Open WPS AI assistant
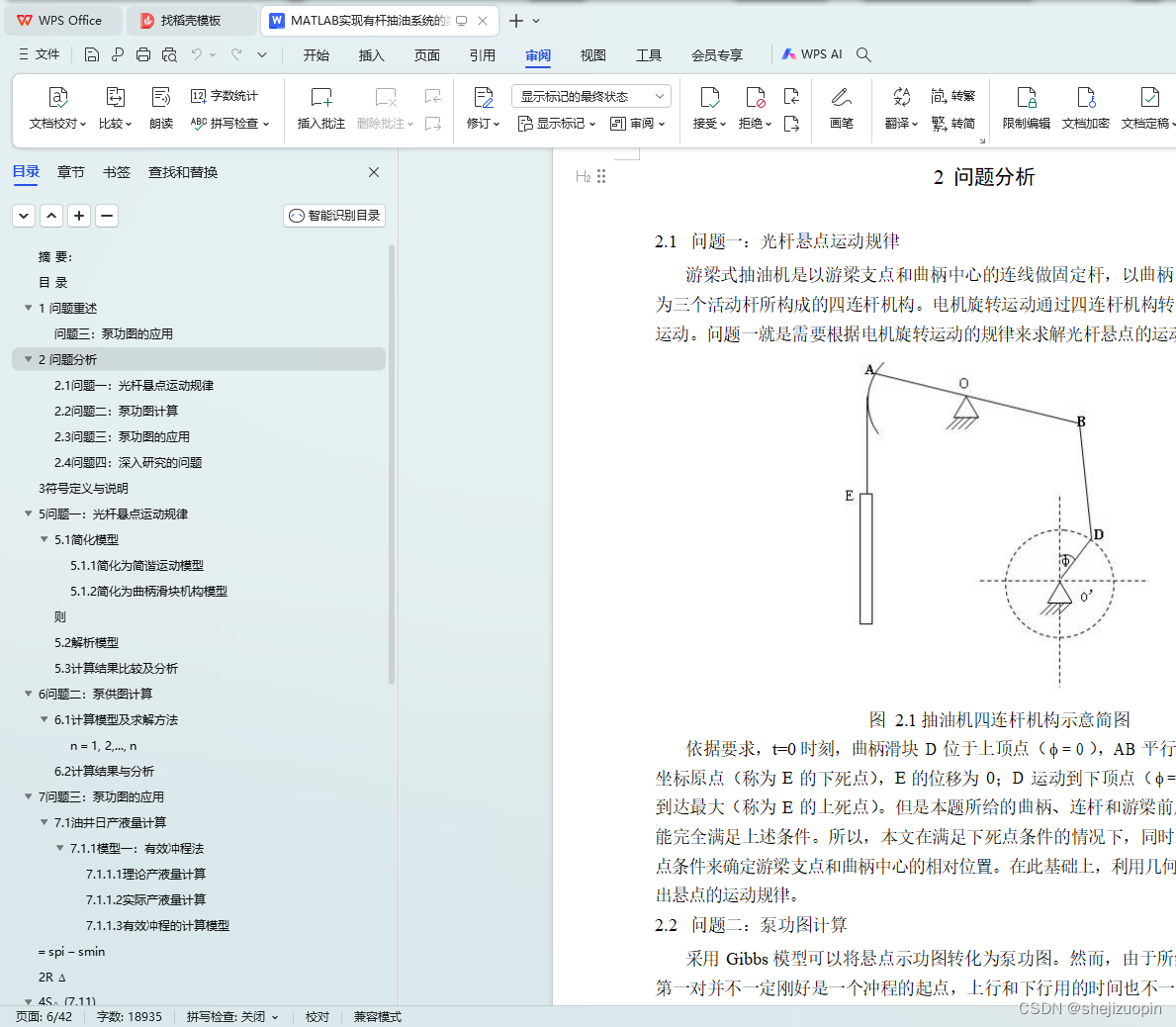Screen dimensions: 1176x1027 (811, 54)
